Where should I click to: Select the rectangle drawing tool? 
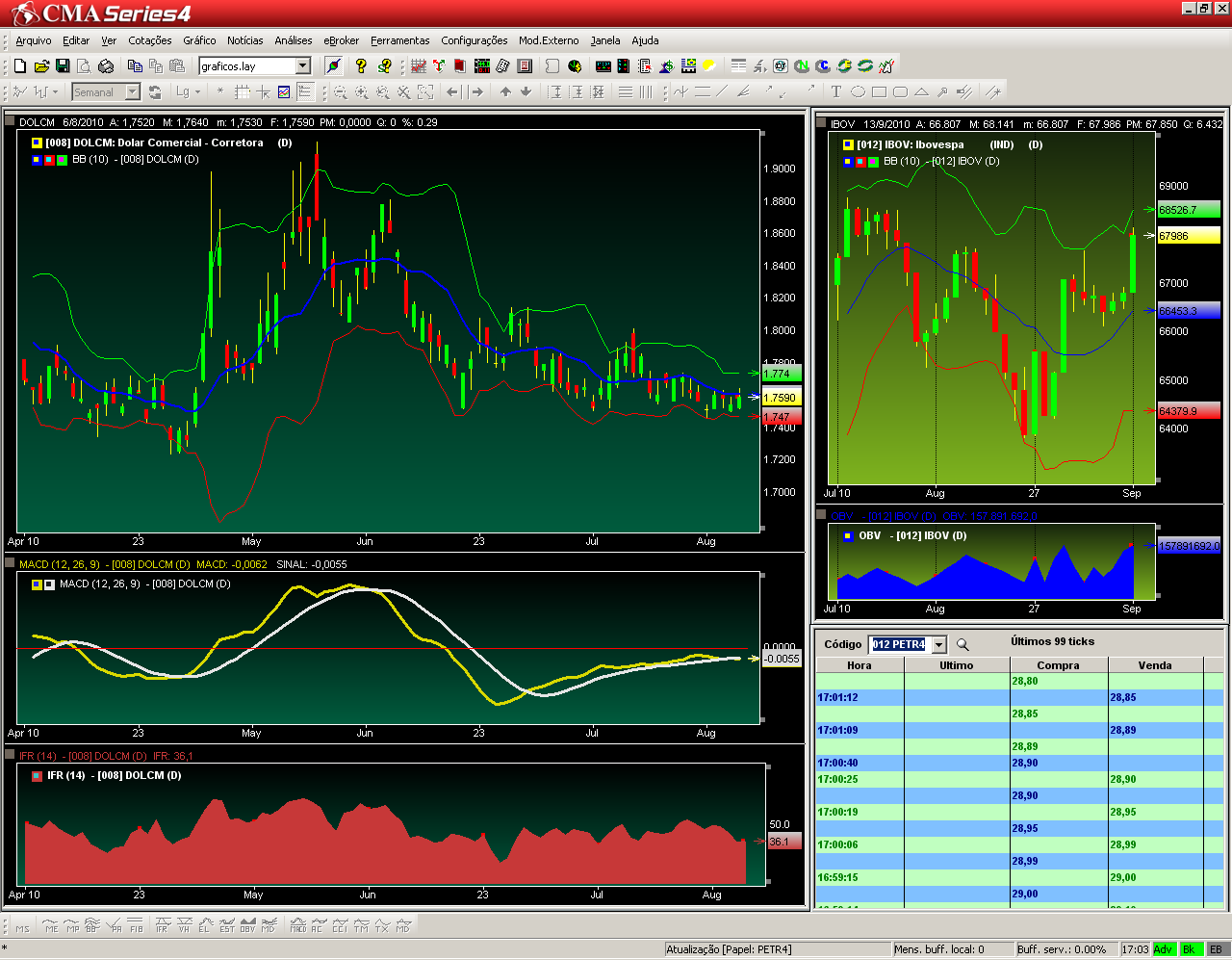[879, 92]
